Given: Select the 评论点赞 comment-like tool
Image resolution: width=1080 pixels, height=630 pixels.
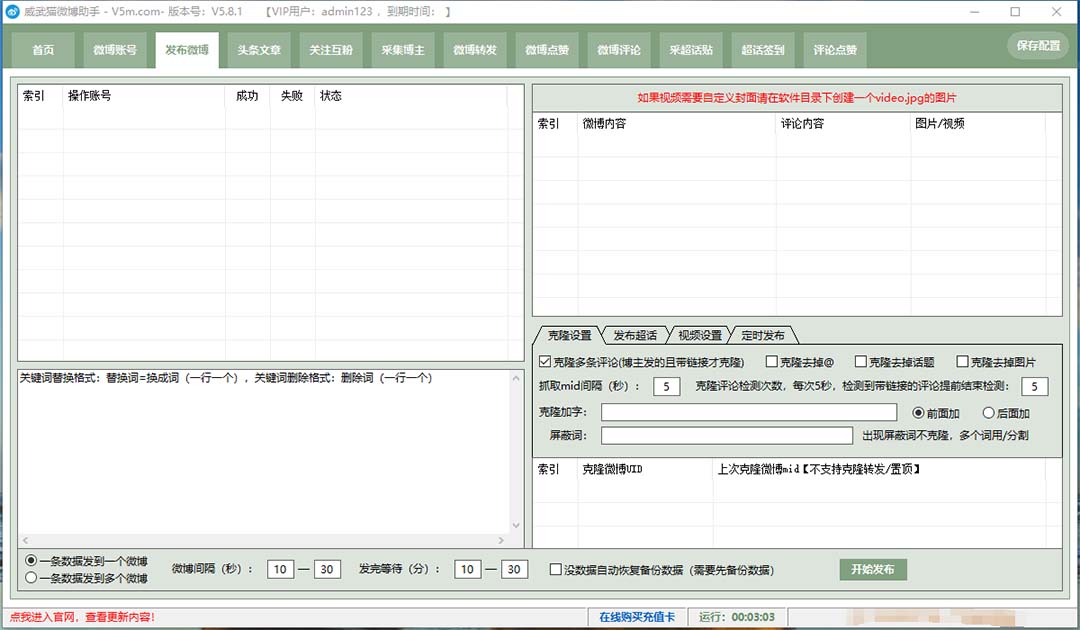Looking at the screenshot, I should (x=835, y=49).
